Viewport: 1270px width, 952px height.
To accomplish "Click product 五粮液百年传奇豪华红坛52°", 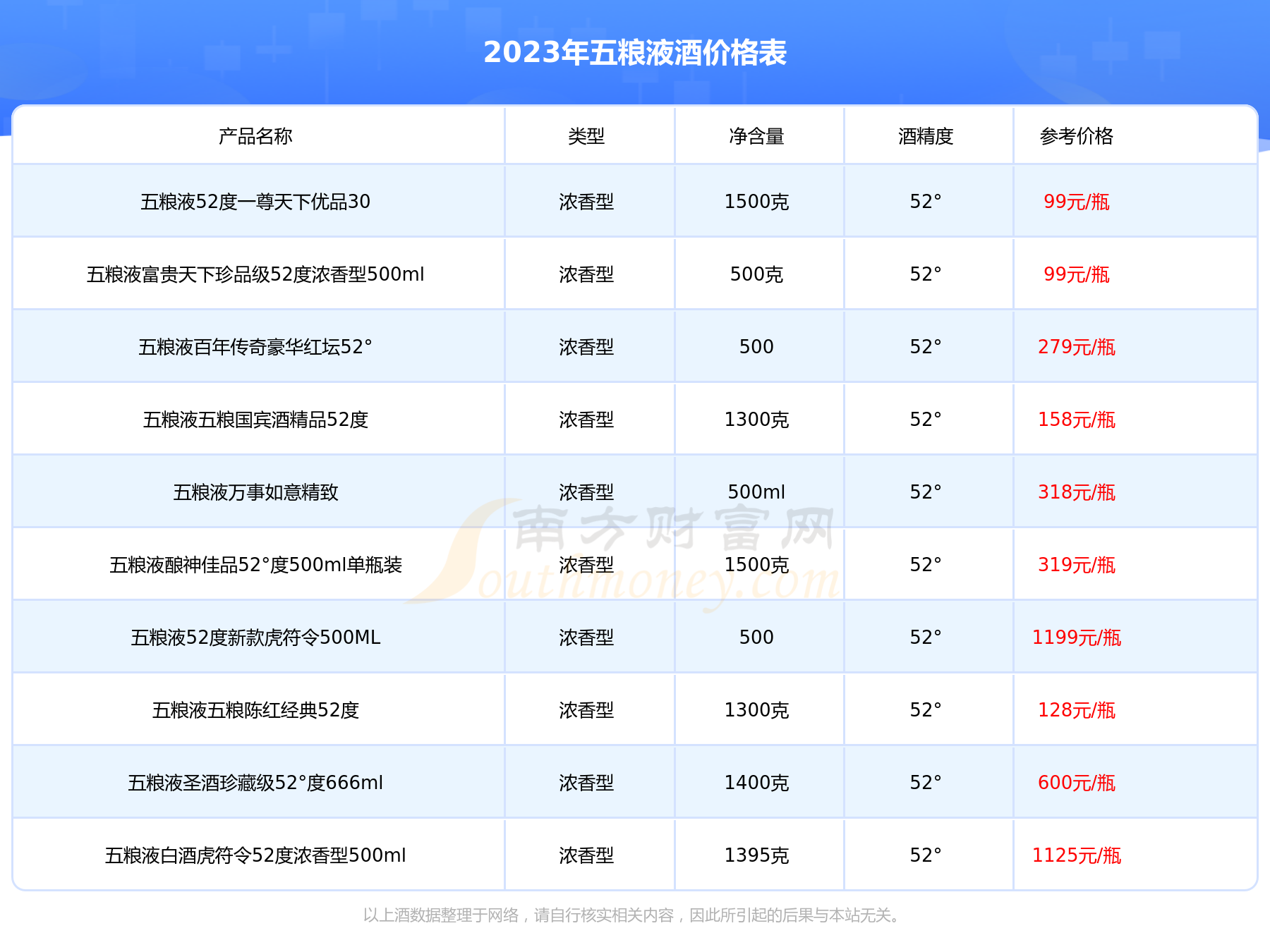I will pos(255,347).
